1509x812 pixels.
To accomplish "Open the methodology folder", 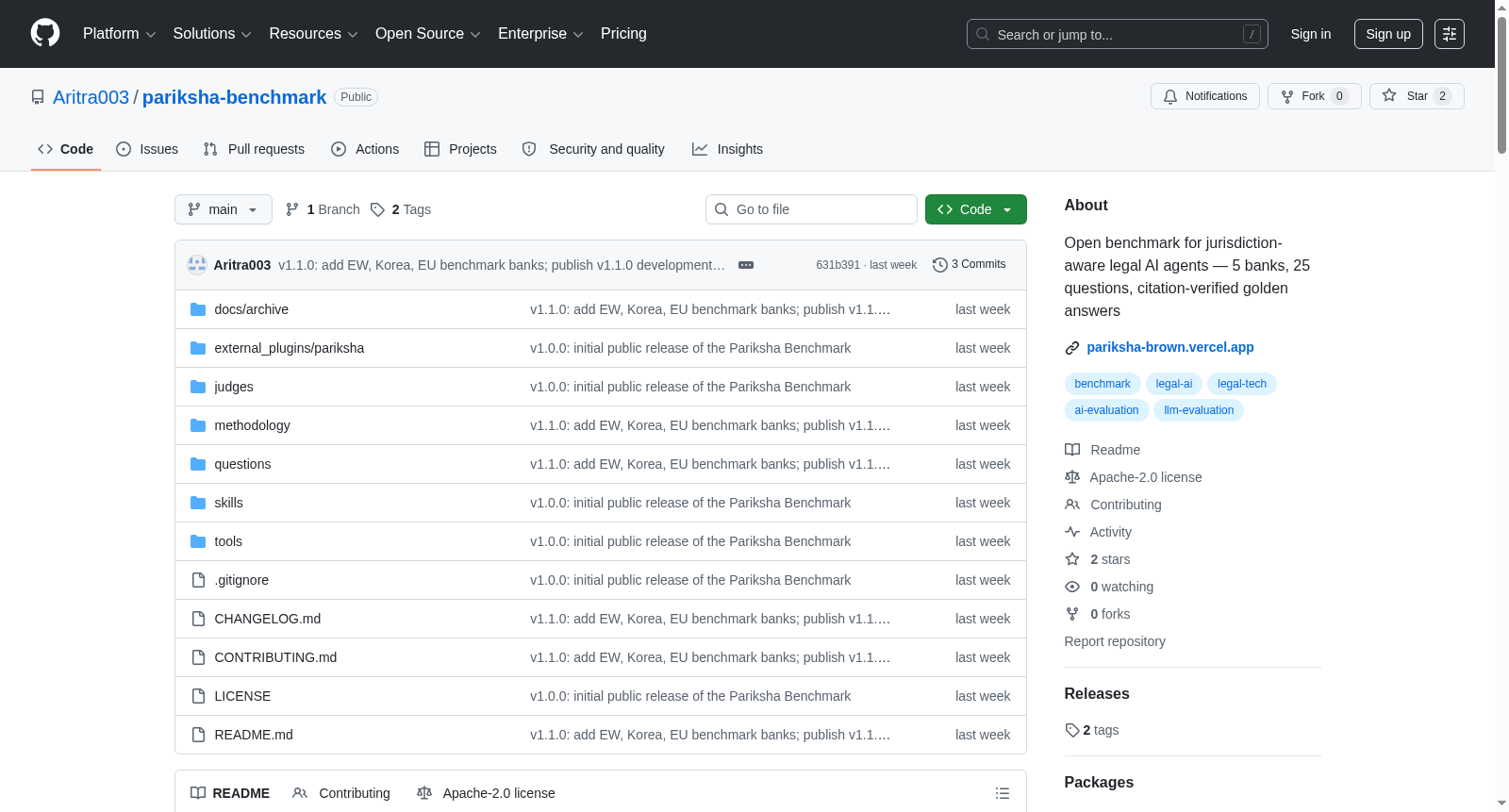I will pos(252,425).
